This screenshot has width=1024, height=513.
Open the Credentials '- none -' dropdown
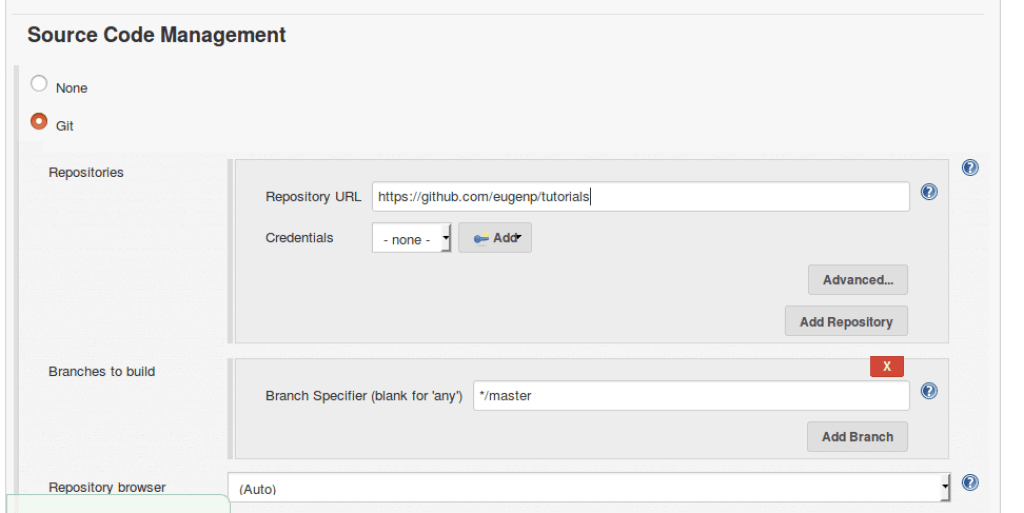click(x=411, y=238)
